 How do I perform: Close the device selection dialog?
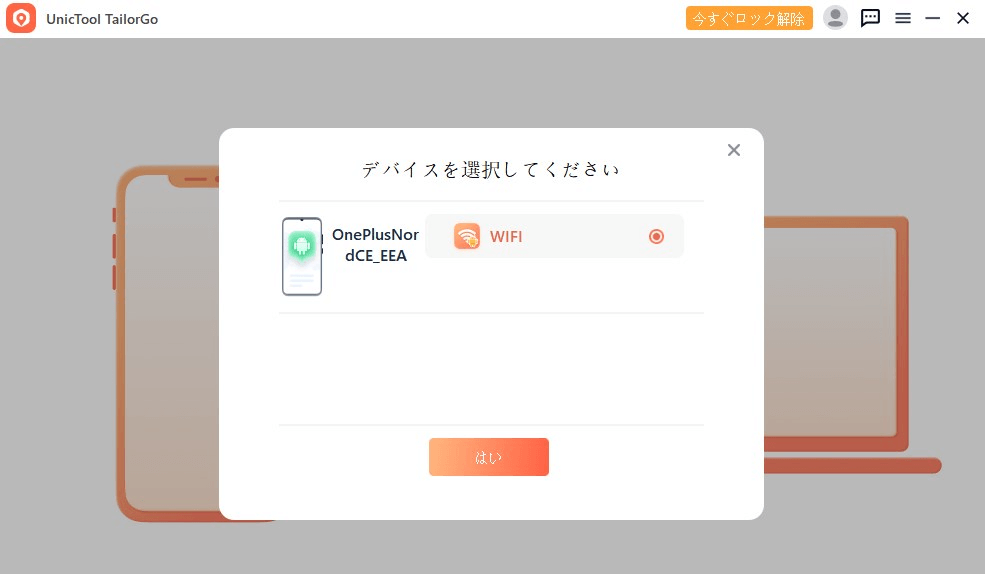point(734,150)
